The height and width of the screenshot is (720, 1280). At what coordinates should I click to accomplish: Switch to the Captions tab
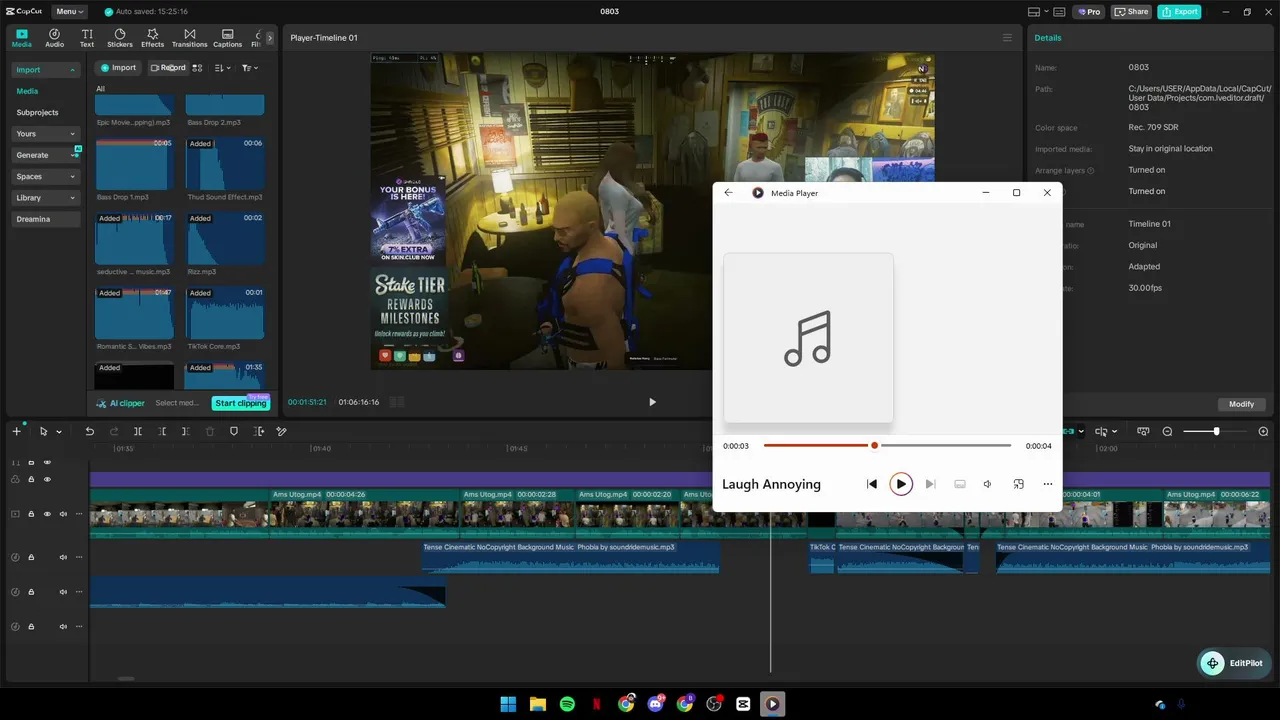coord(227,38)
